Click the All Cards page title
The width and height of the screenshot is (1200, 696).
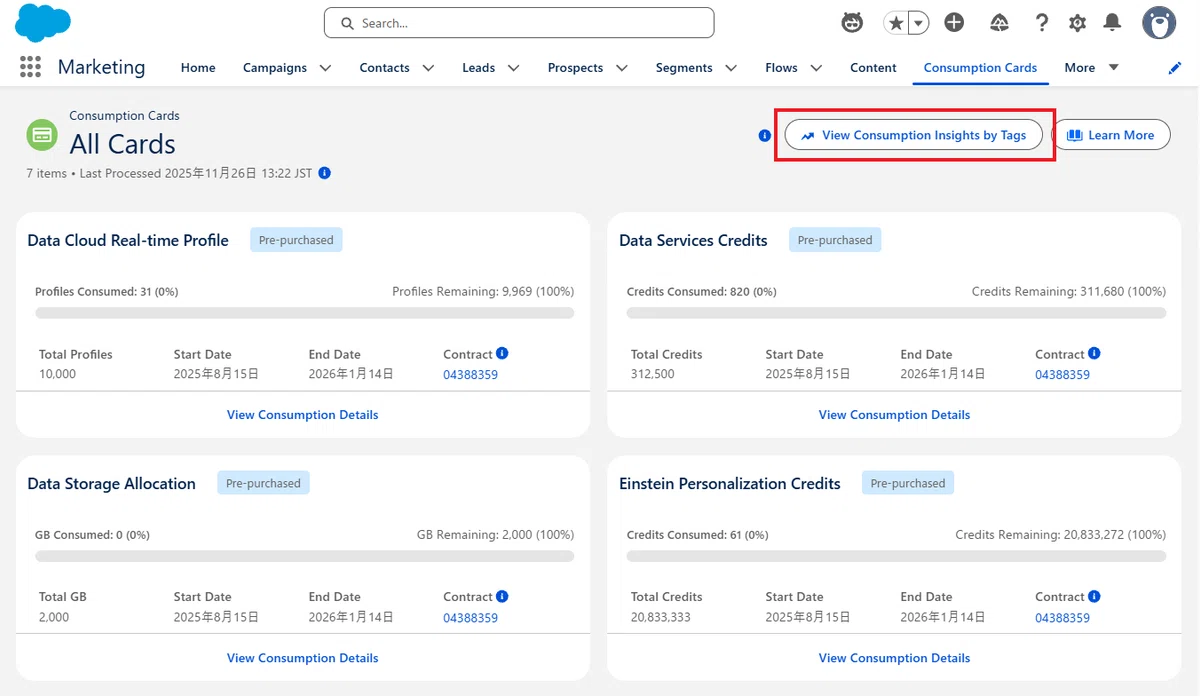pos(122,144)
